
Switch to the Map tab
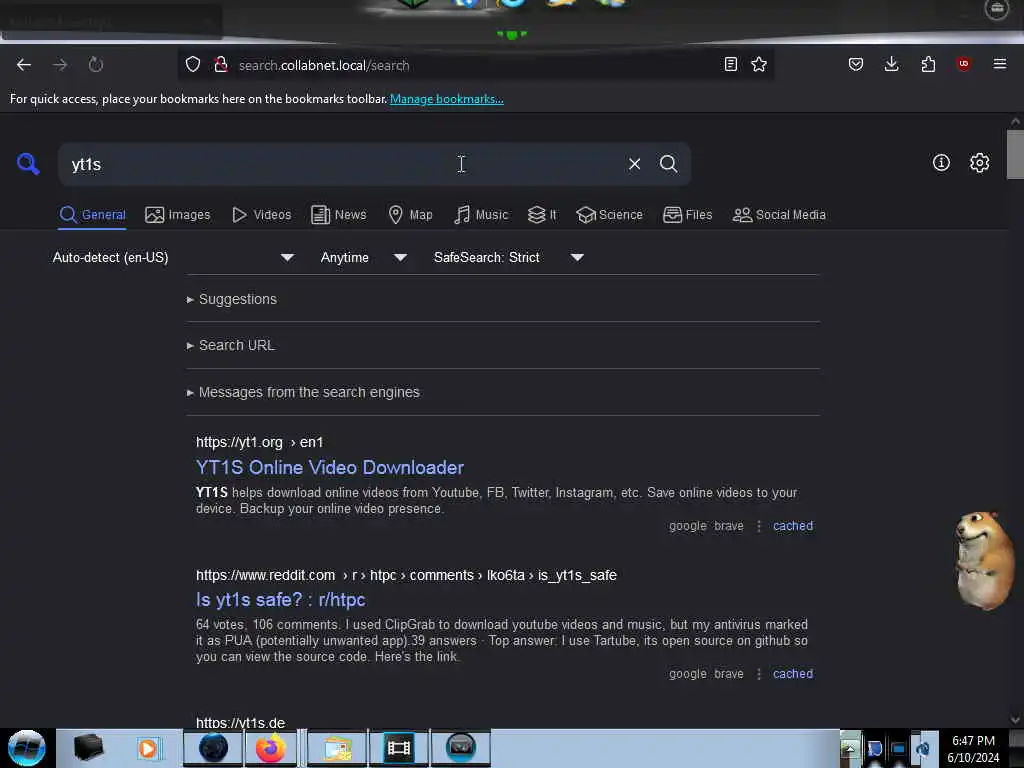[x=410, y=215]
